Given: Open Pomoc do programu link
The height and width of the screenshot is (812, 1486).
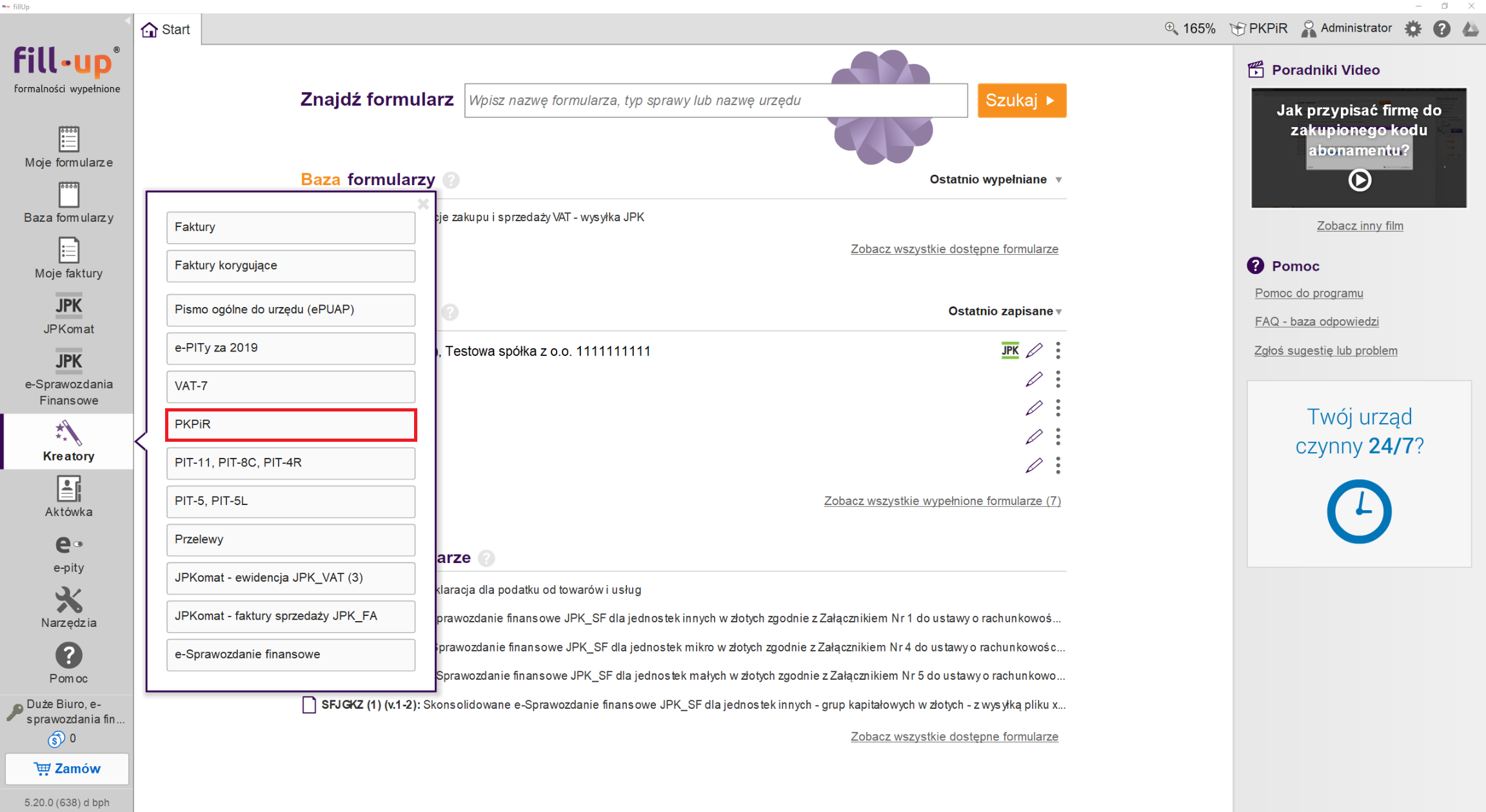Looking at the screenshot, I should 1309,293.
